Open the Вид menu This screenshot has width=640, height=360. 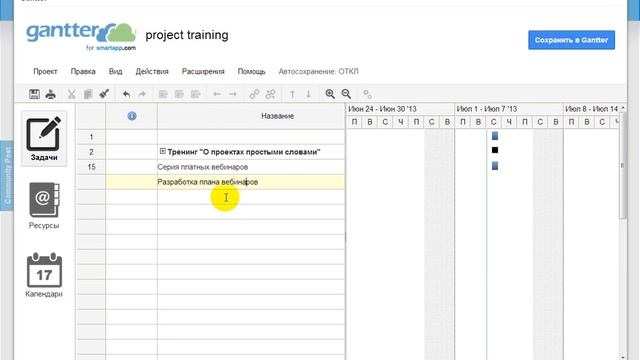coord(116,71)
